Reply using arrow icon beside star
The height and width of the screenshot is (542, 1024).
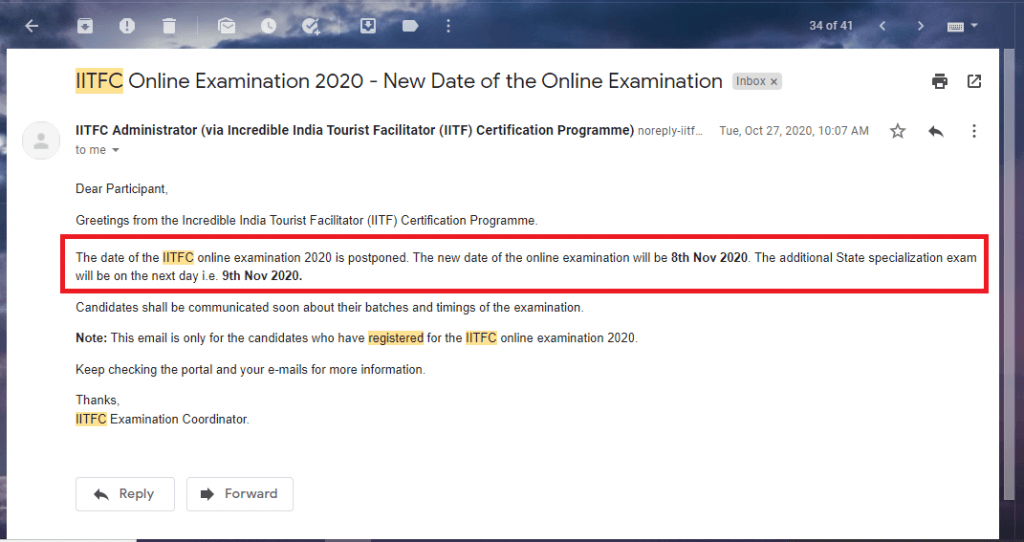[x=936, y=131]
